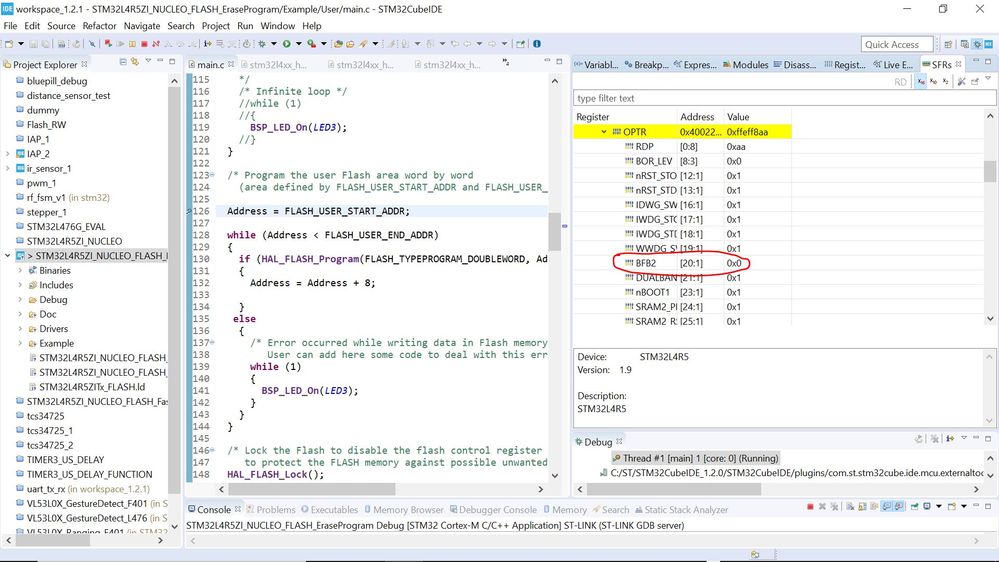Screen dimensions: 999x562
Task: Click Remove Launch X icon in Console
Action: [822, 507]
